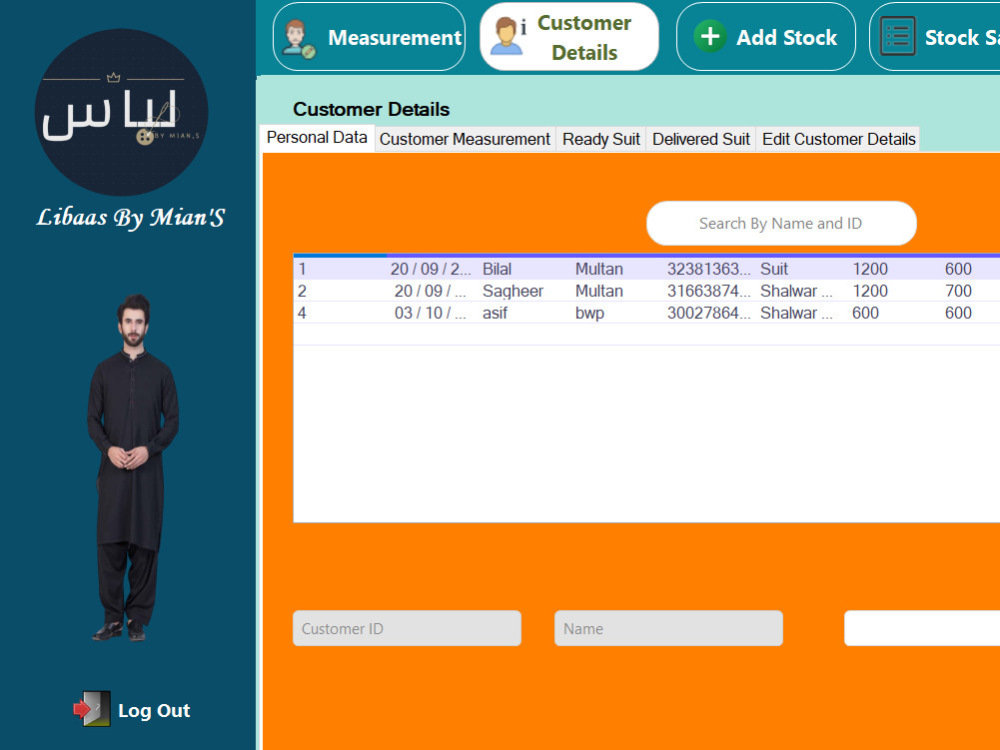
Task: Click the Measurement tailor icon
Action: click(299, 40)
